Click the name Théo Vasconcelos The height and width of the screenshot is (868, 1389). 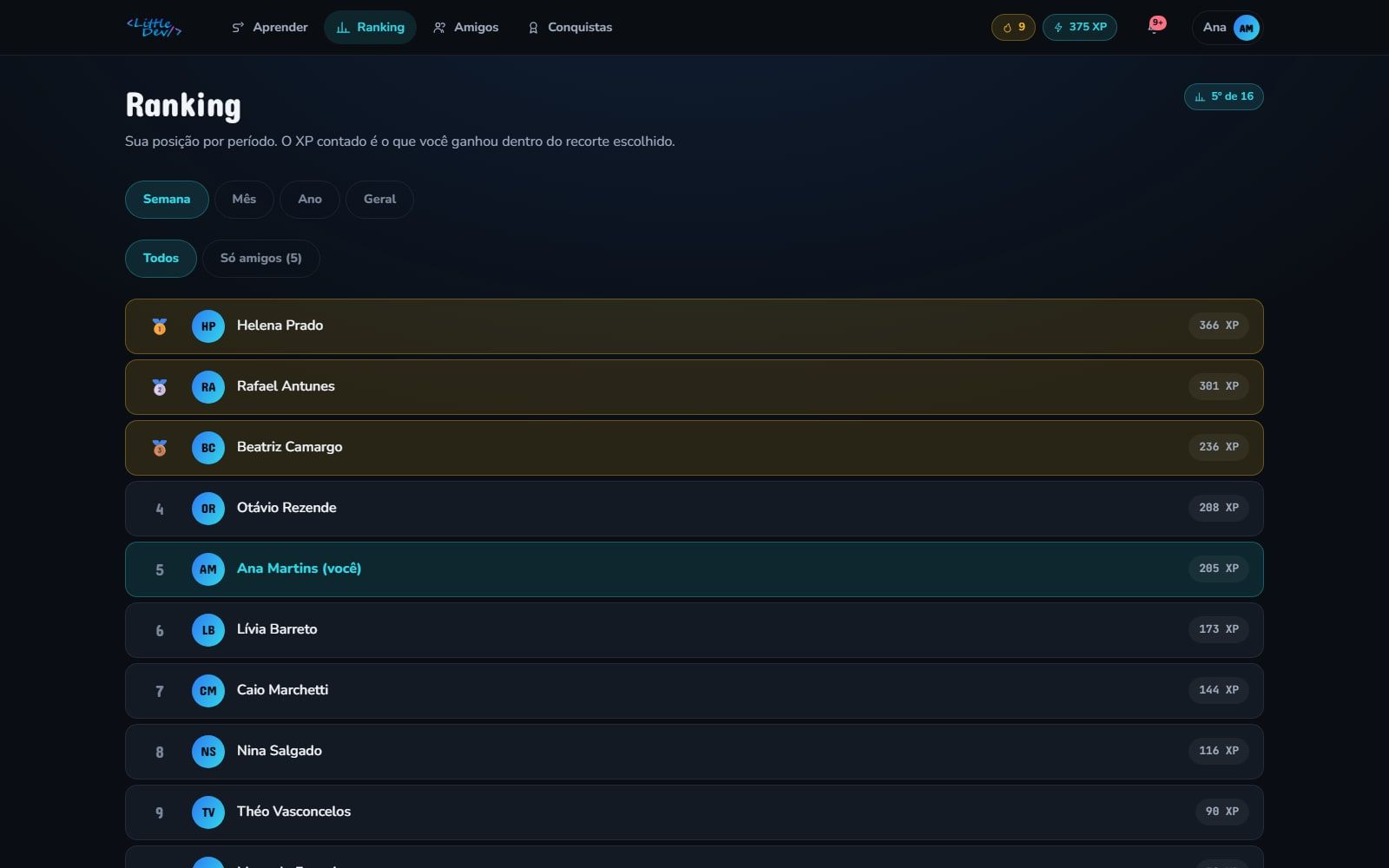(293, 812)
